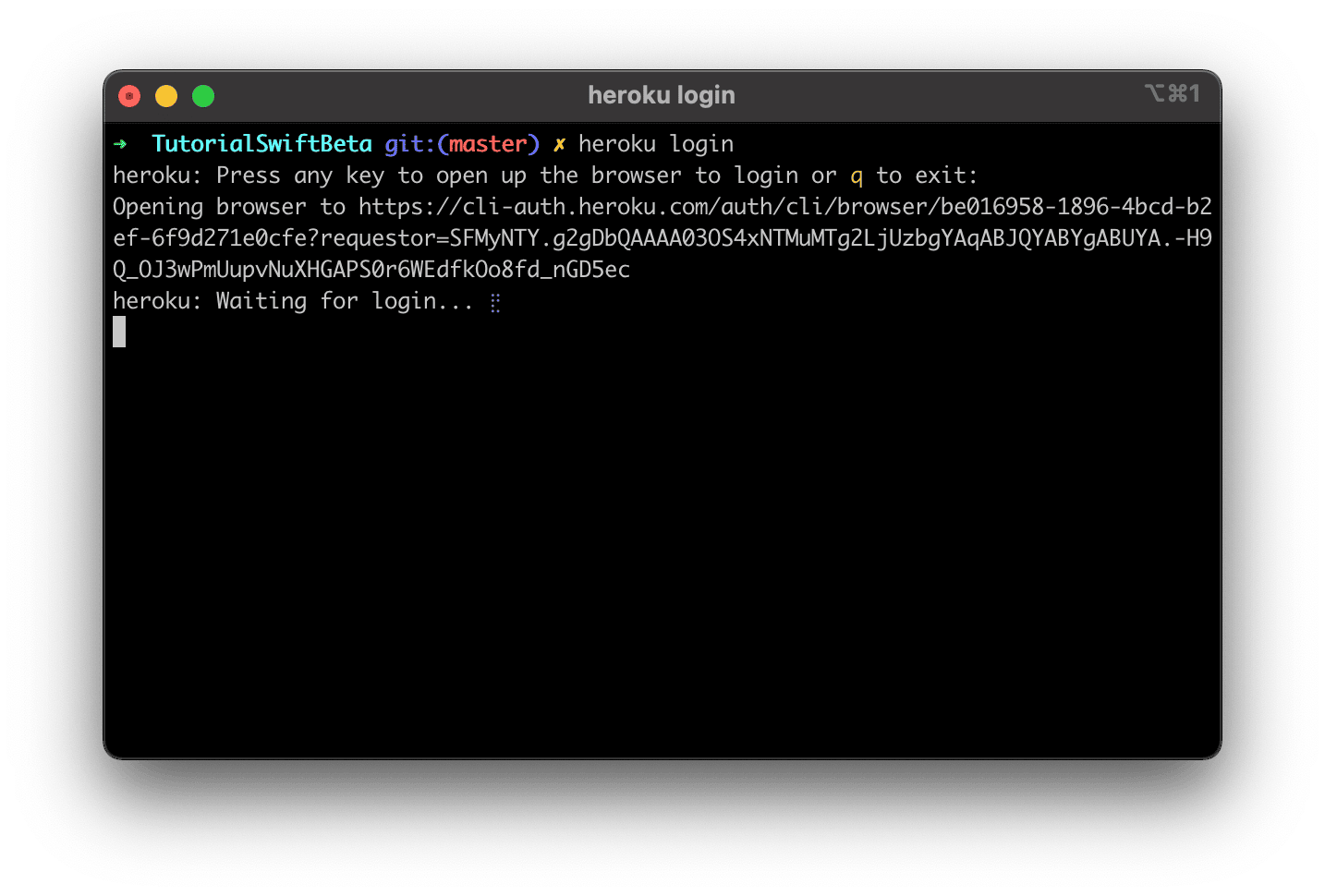Click the terminal block cursor
This screenshot has height=896, width=1325.
click(x=119, y=332)
